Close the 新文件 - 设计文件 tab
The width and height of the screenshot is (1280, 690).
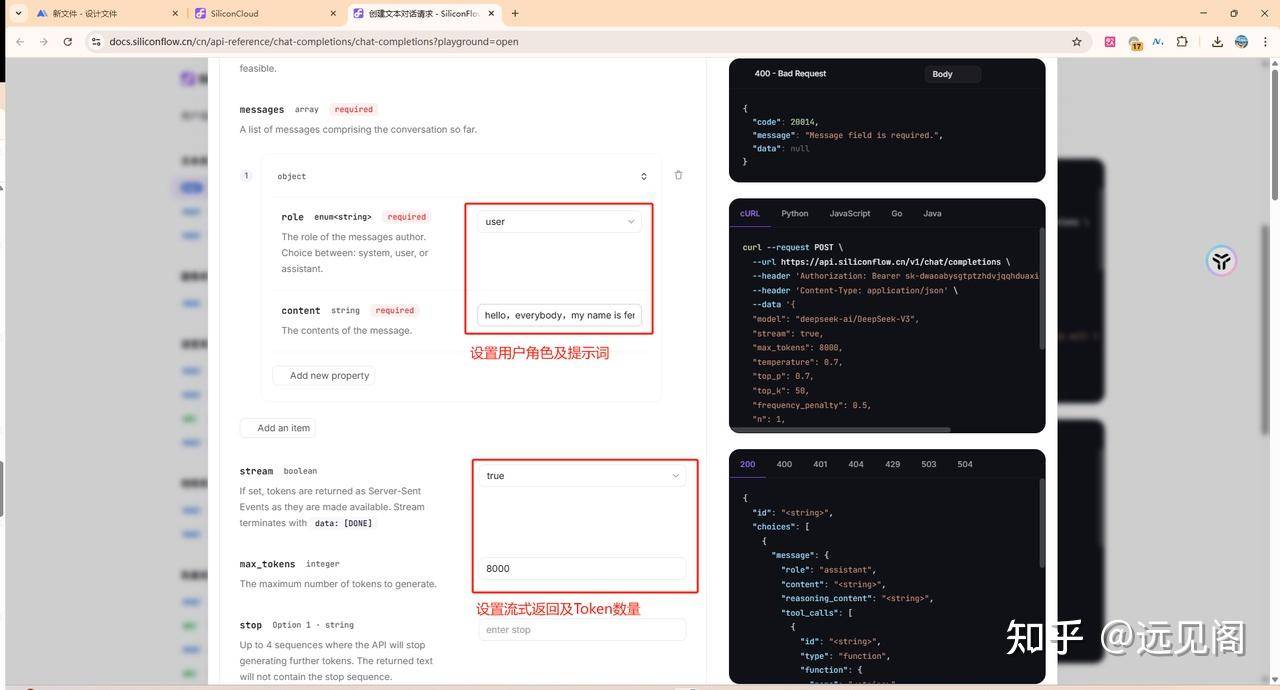tap(175, 13)
